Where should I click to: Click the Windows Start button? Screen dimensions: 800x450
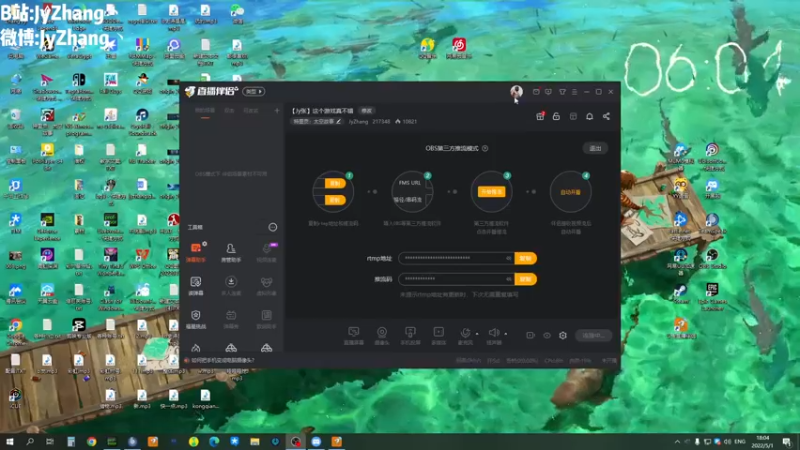(x=10, y=441)
